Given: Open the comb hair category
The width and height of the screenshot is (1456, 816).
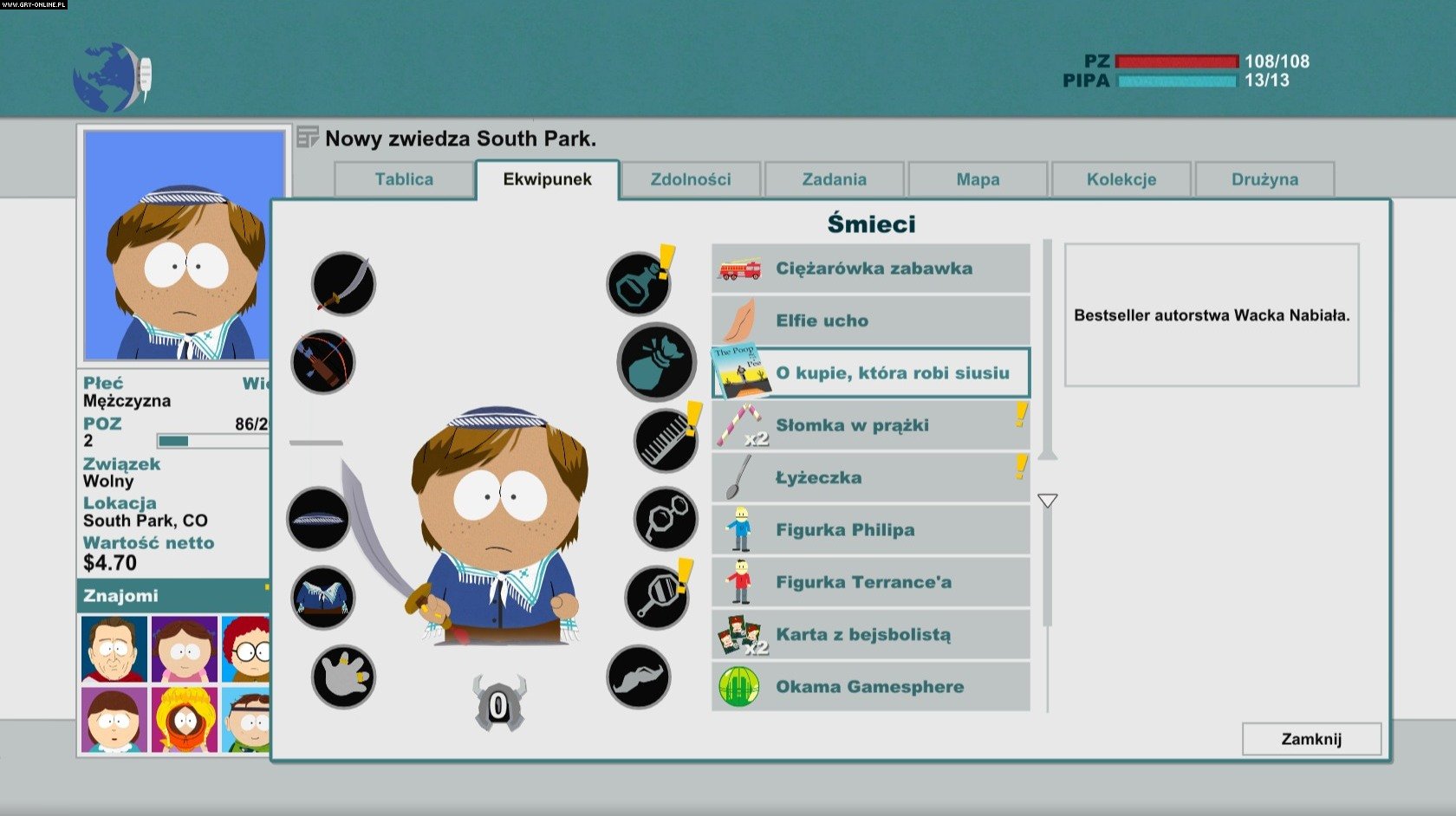Looking at the screenshot, I should pyautogui.click(x=666, y=441).
